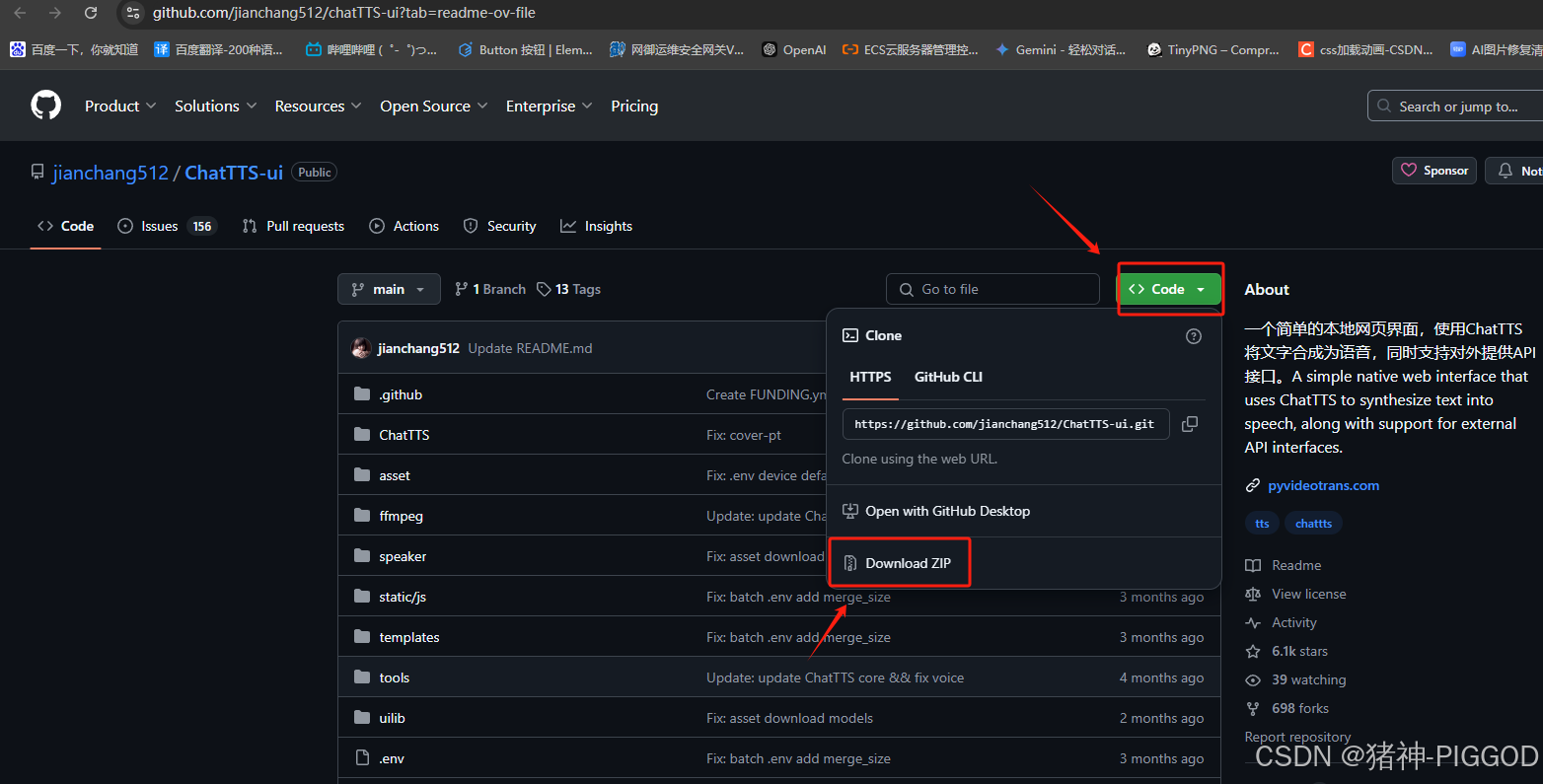Open the clone help question mark icon
The height and width of the screenshot is (784, 1543).
point(1194,336)
